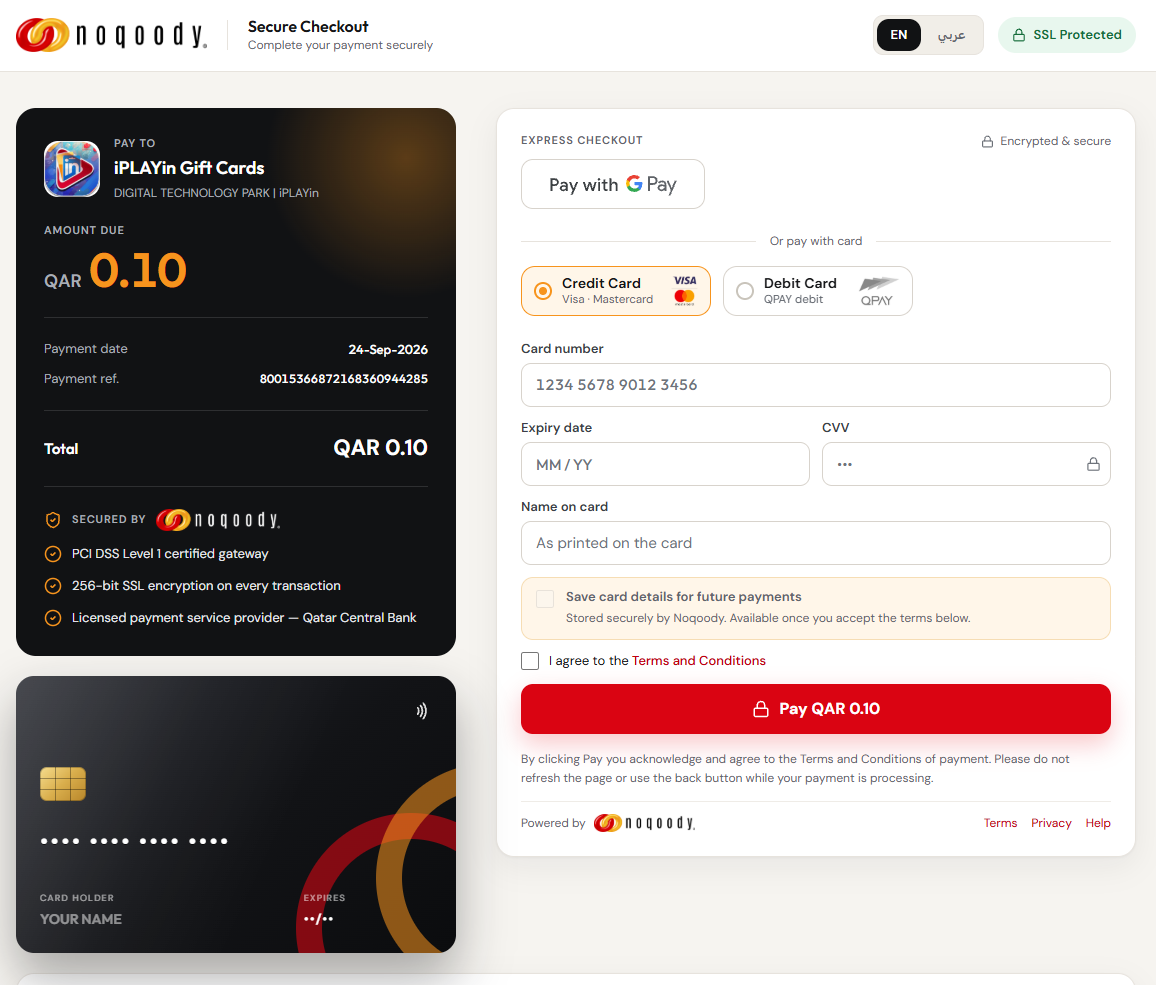The height and width of the screenshot is (985, 1156).
Task: Click the SSL Protected badge
Action: [x=1066, y=35]
